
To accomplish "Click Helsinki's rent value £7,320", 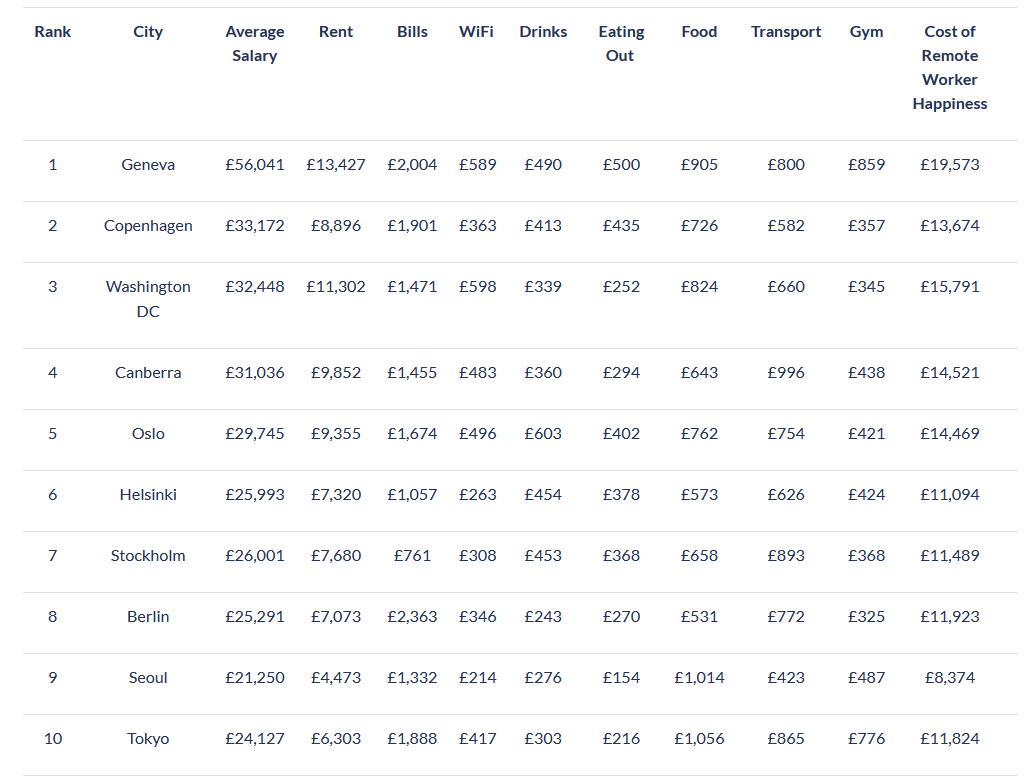I will [x=336, y=495].
